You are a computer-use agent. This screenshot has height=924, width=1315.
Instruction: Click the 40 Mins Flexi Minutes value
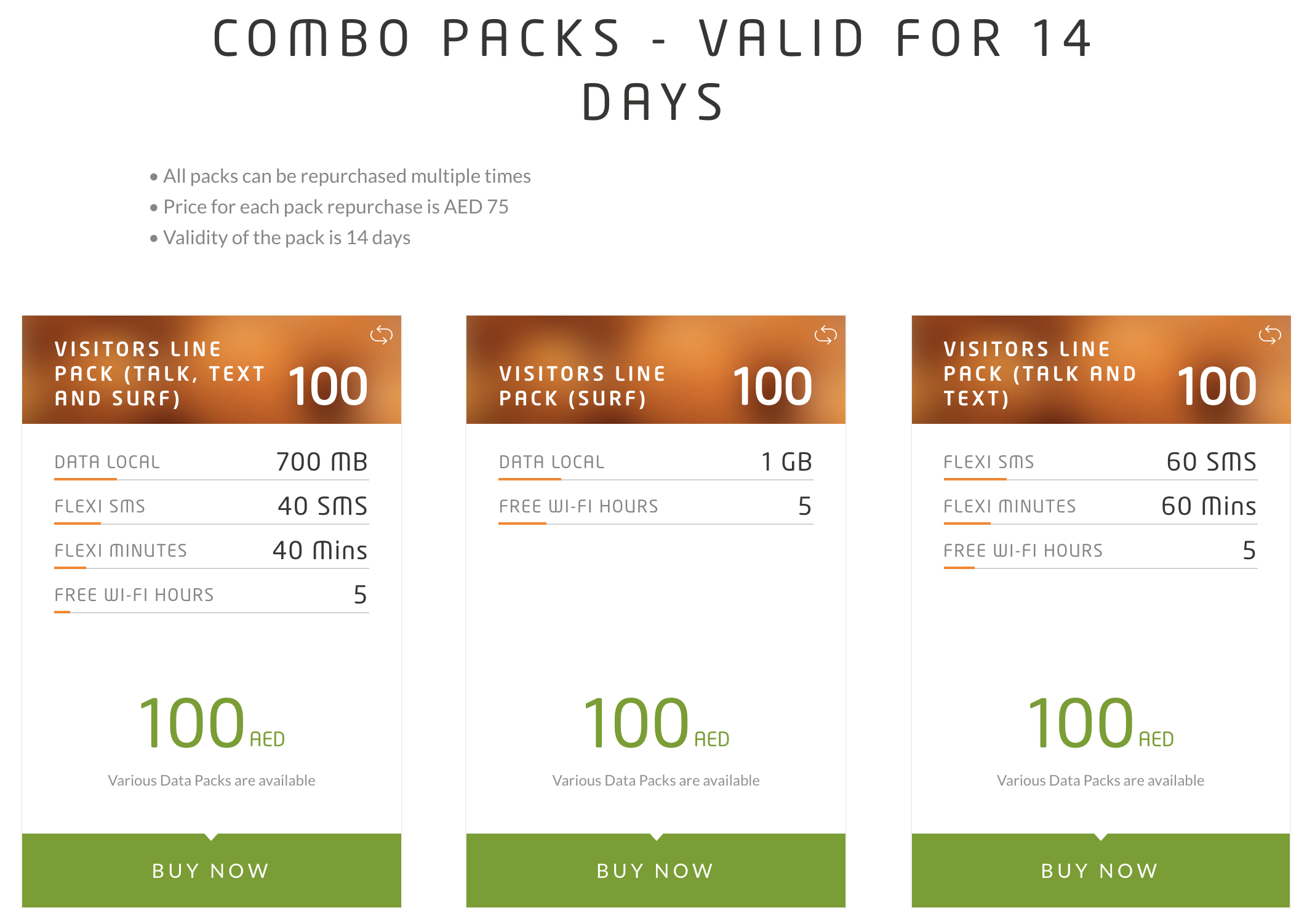coord(320,551)
